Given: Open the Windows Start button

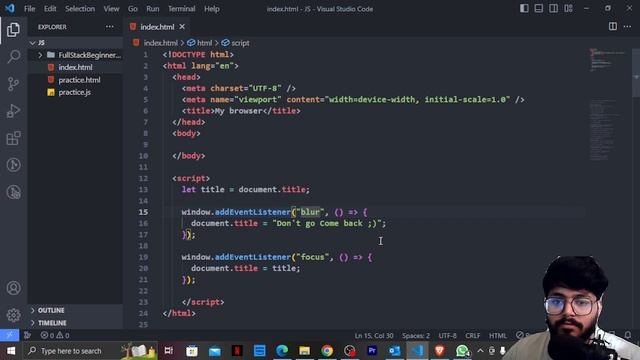Looking at the screenshot, I should [x=11, y=351].
